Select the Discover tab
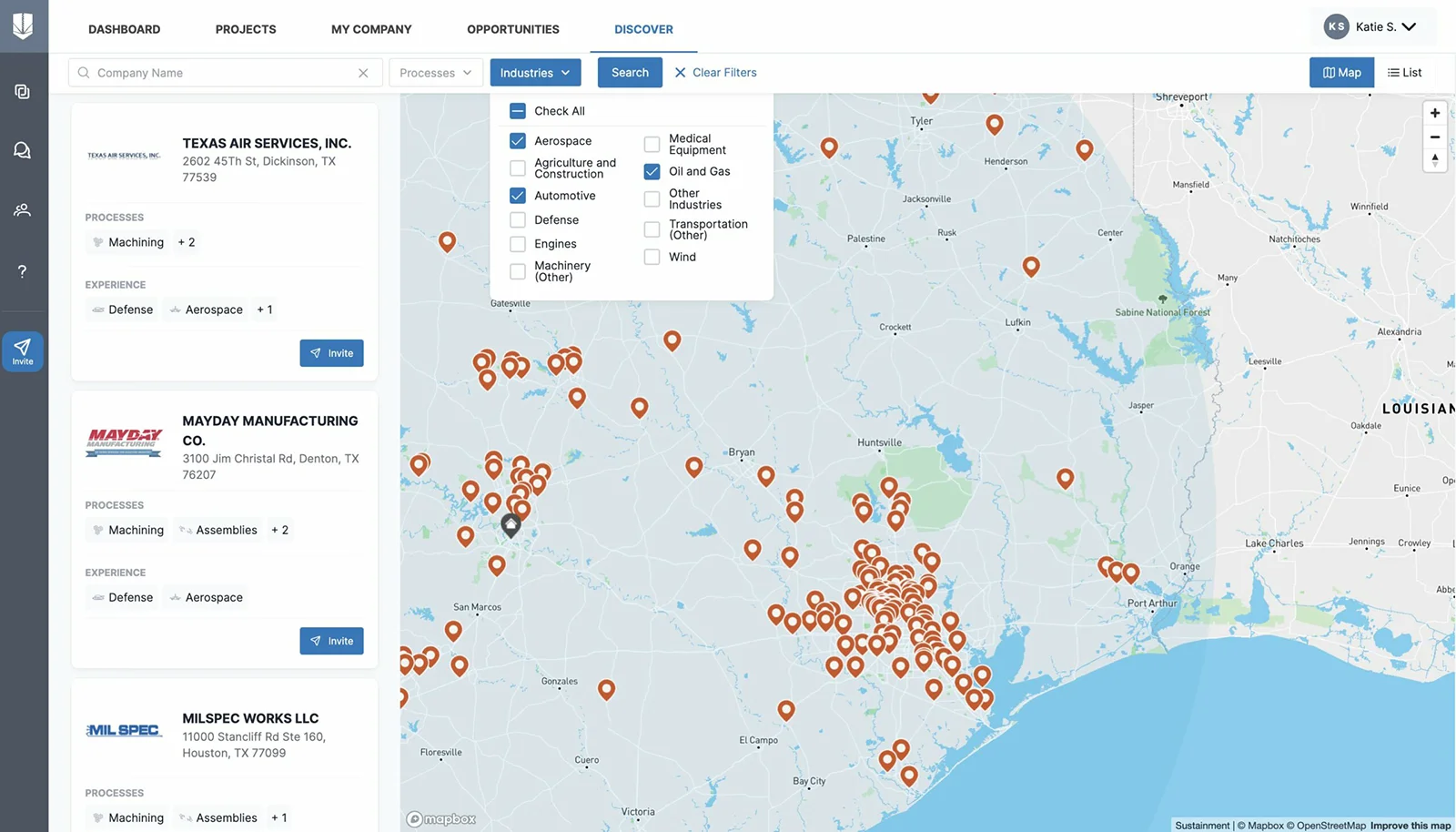The image size is (1456, 832). click(643, 29)
